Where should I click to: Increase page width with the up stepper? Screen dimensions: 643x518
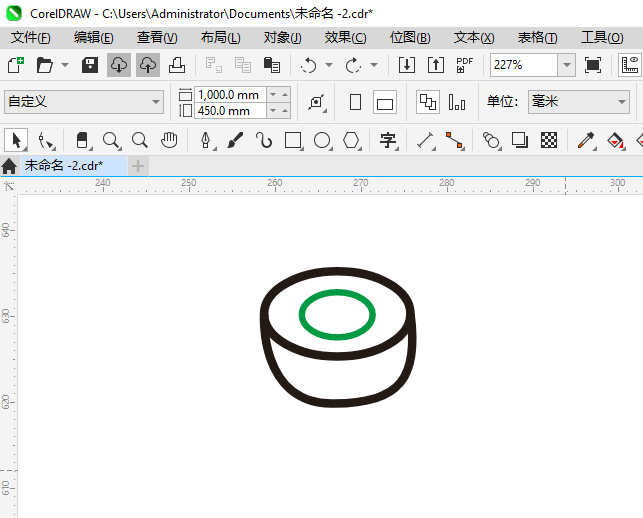285,95
